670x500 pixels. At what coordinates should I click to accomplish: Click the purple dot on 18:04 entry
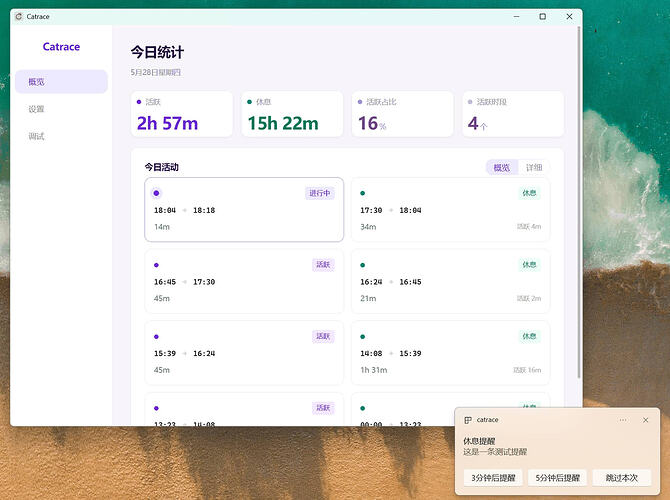coord(156,193)
